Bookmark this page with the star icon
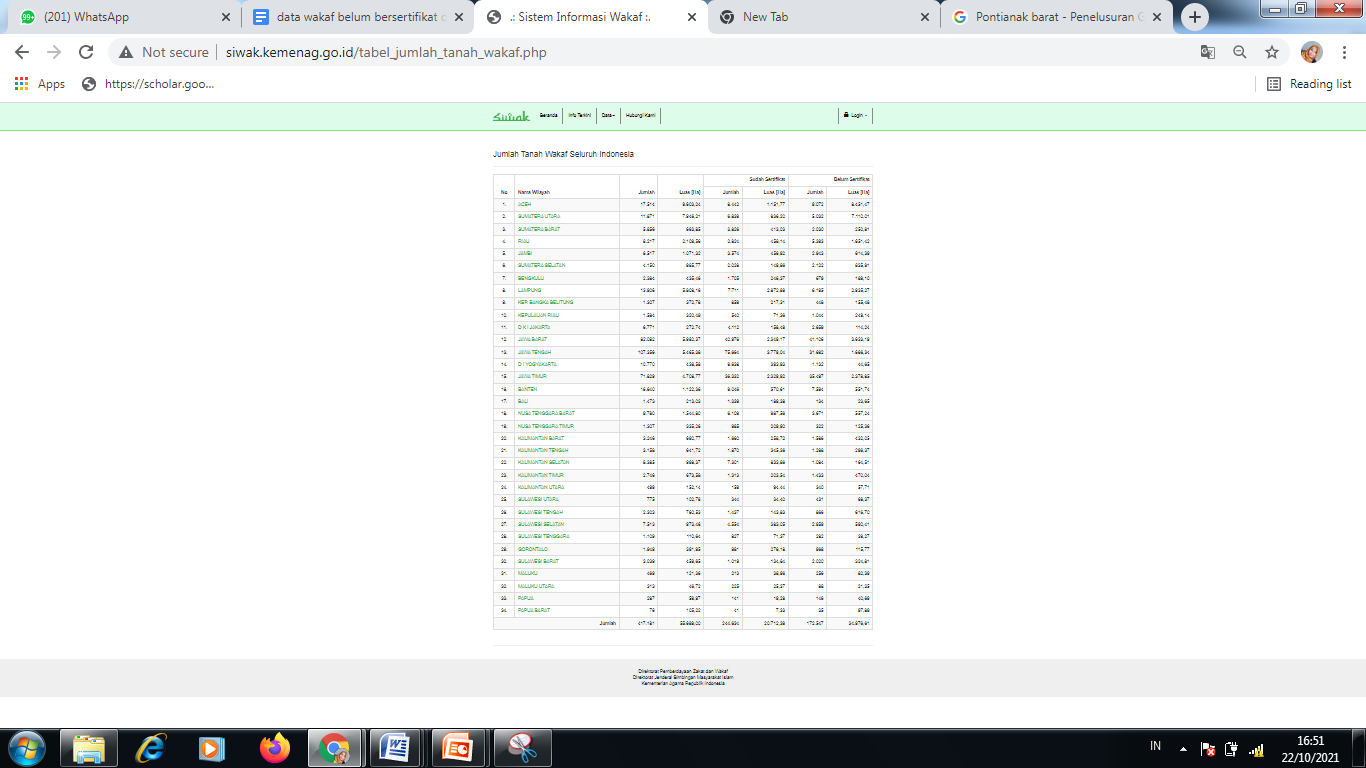The image size is (1366, 768). click(1272, 52)
